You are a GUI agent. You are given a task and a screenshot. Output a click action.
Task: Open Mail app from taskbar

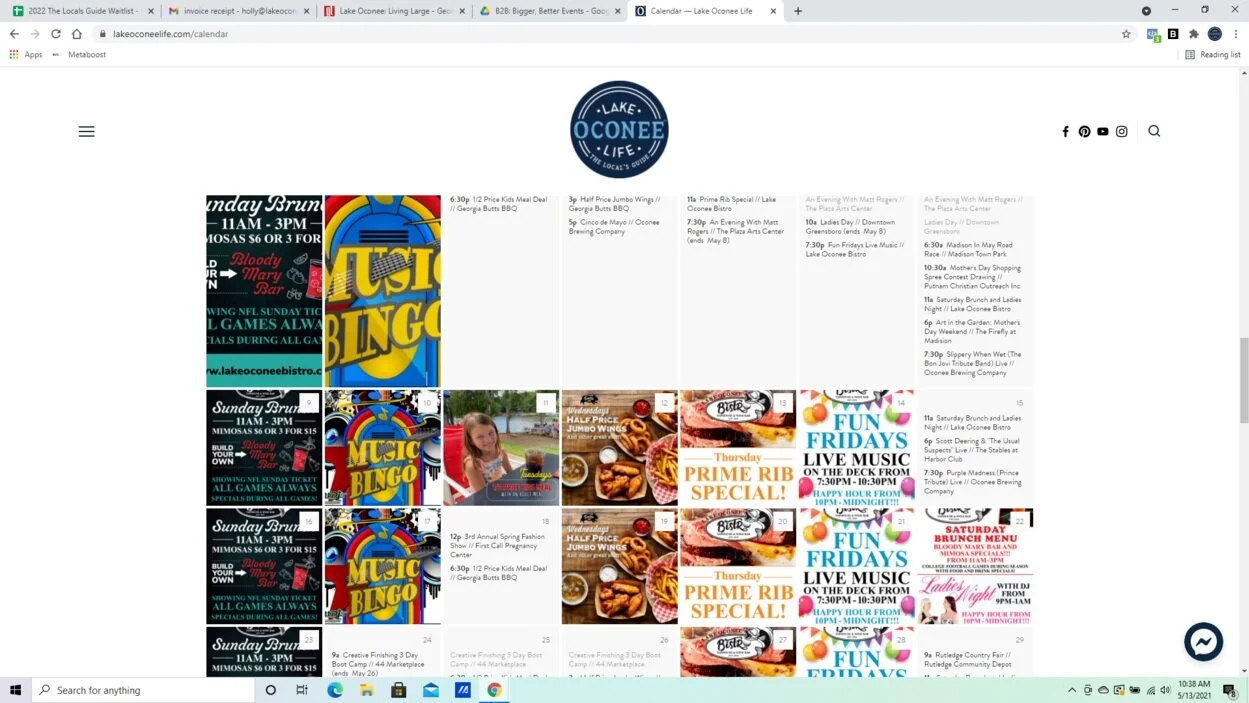pyautogui.click(x=431, y=690)
